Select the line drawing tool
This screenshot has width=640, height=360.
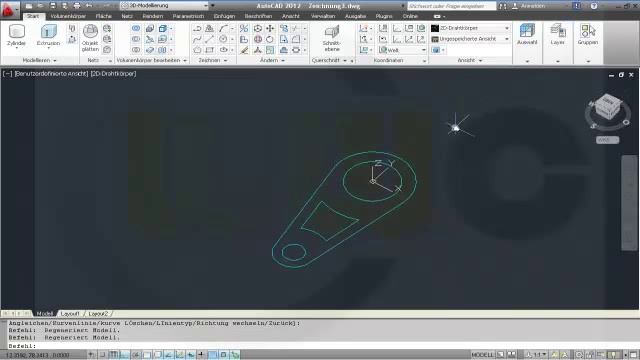[x=210, y=39]
